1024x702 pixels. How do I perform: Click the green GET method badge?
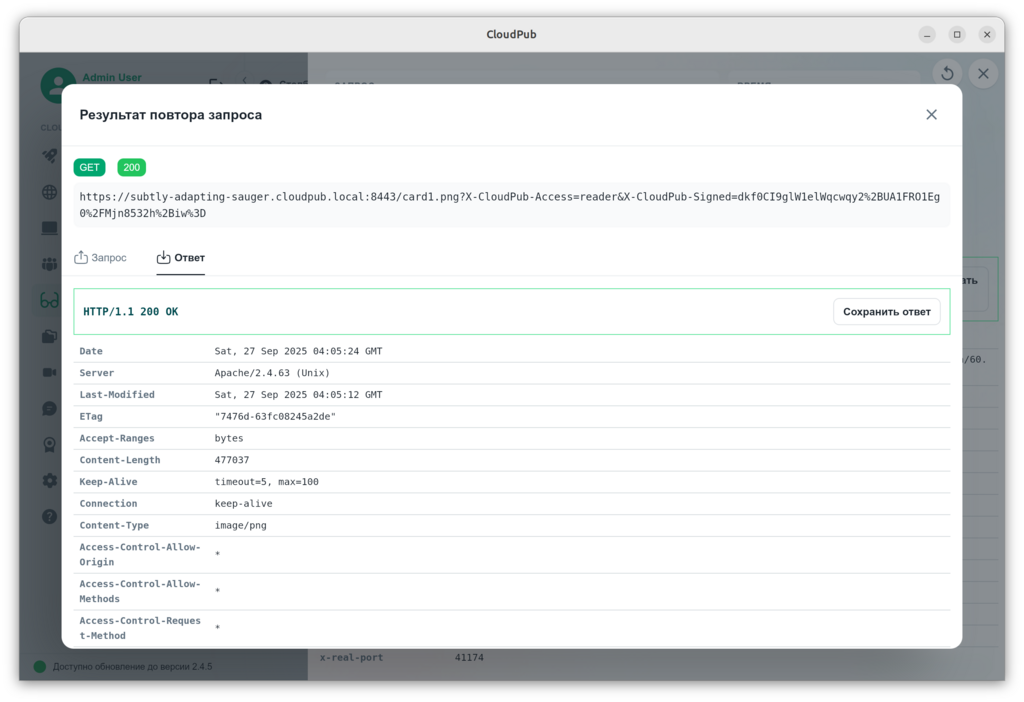(x=89, y=167)
